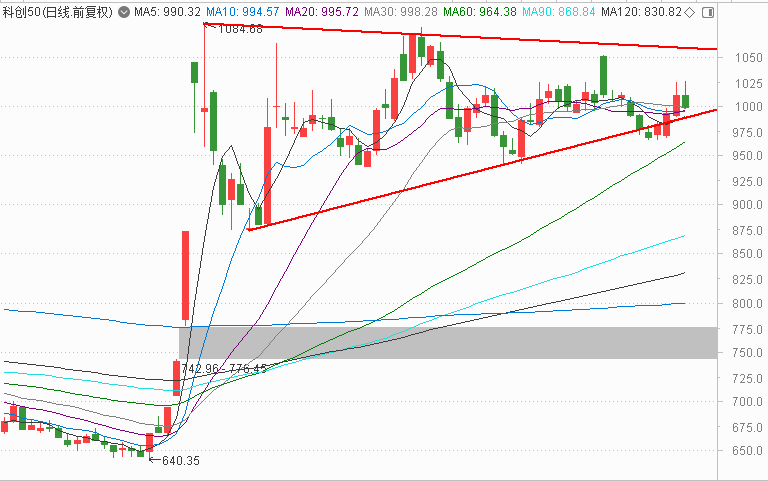Select the MA10: 994.57 indicator label
Screen dimensions: 768x481
point(242,12)
